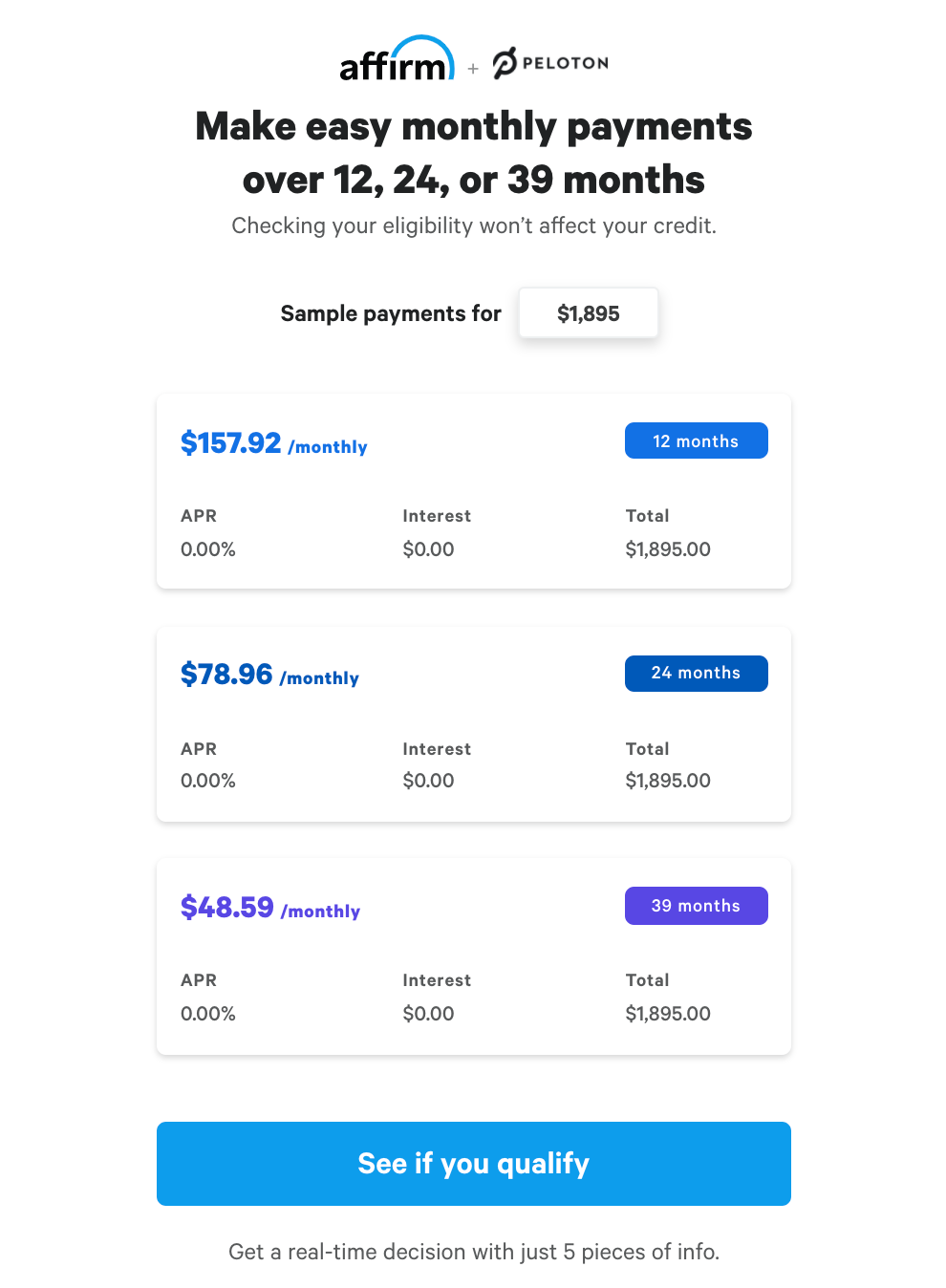This screenshot has height=1288, width=946.
Task: Click the plus sign between Affirm and Peloton
Action: pyautogui.click(x=471, y=68)
